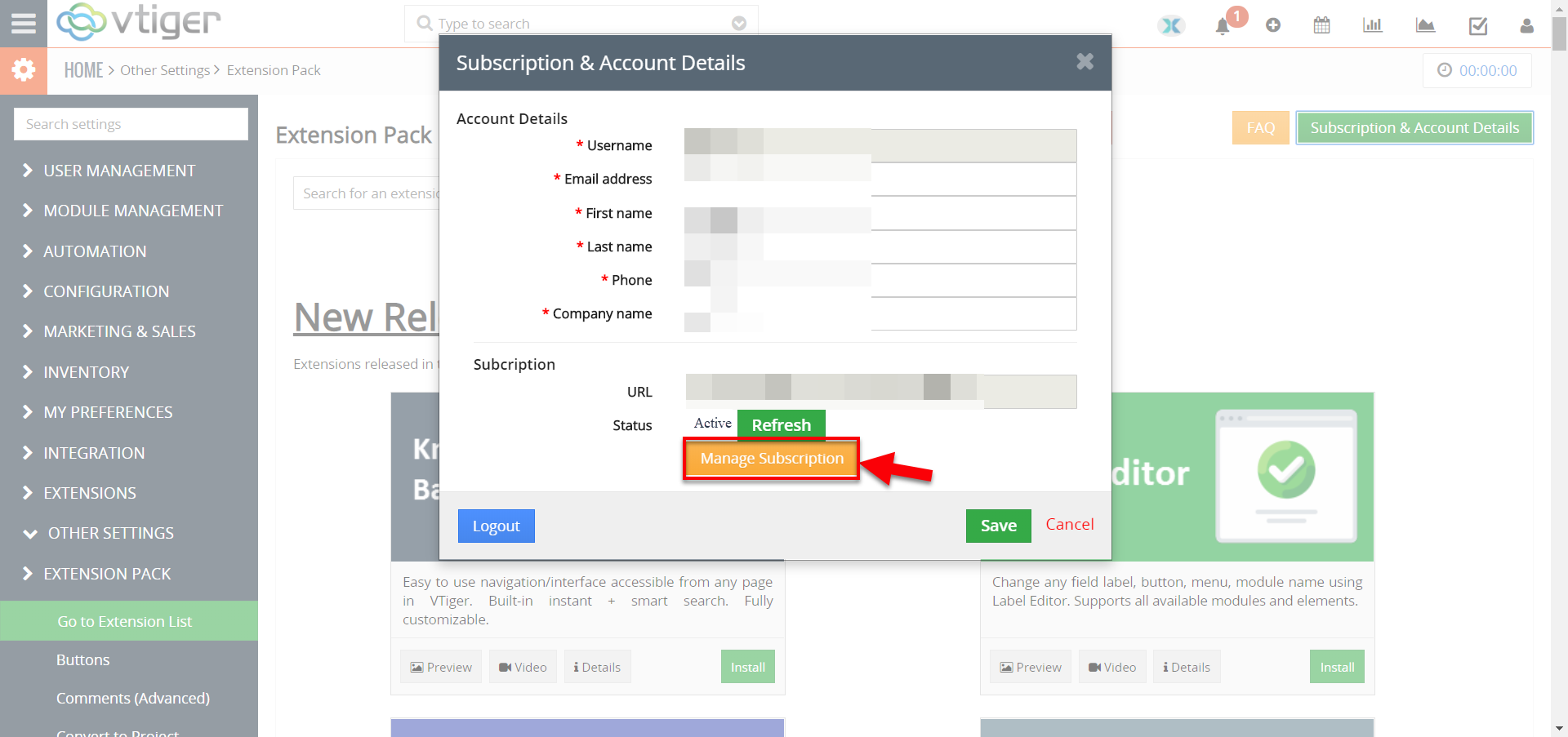Viewport: 1568px width, 737px height.
Task: Select Go to Extension List
Action: coord(129,621)
